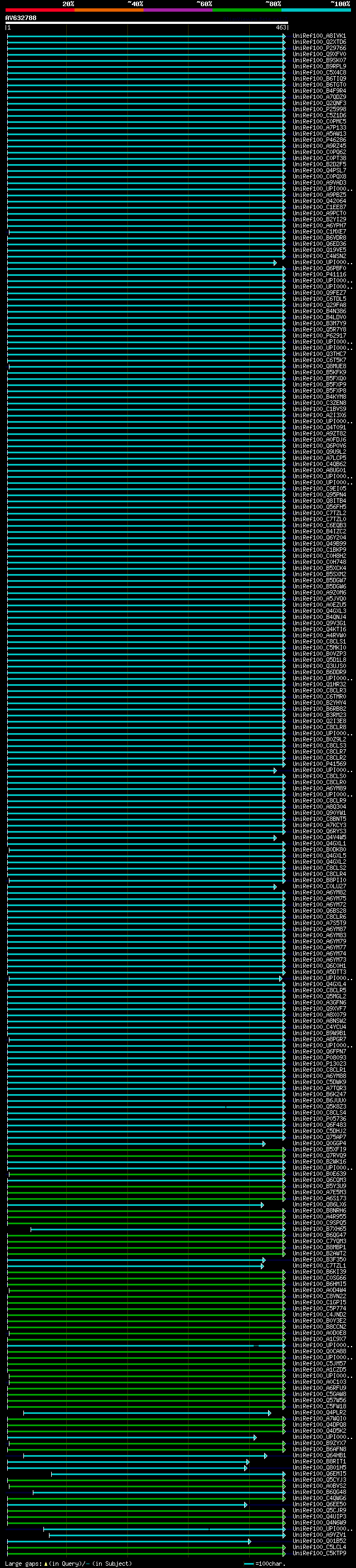This screenshot has width=356, height=1568.
Task: Click the alignment bar for UniRef100_P29766
Action: tap(146, 48)
